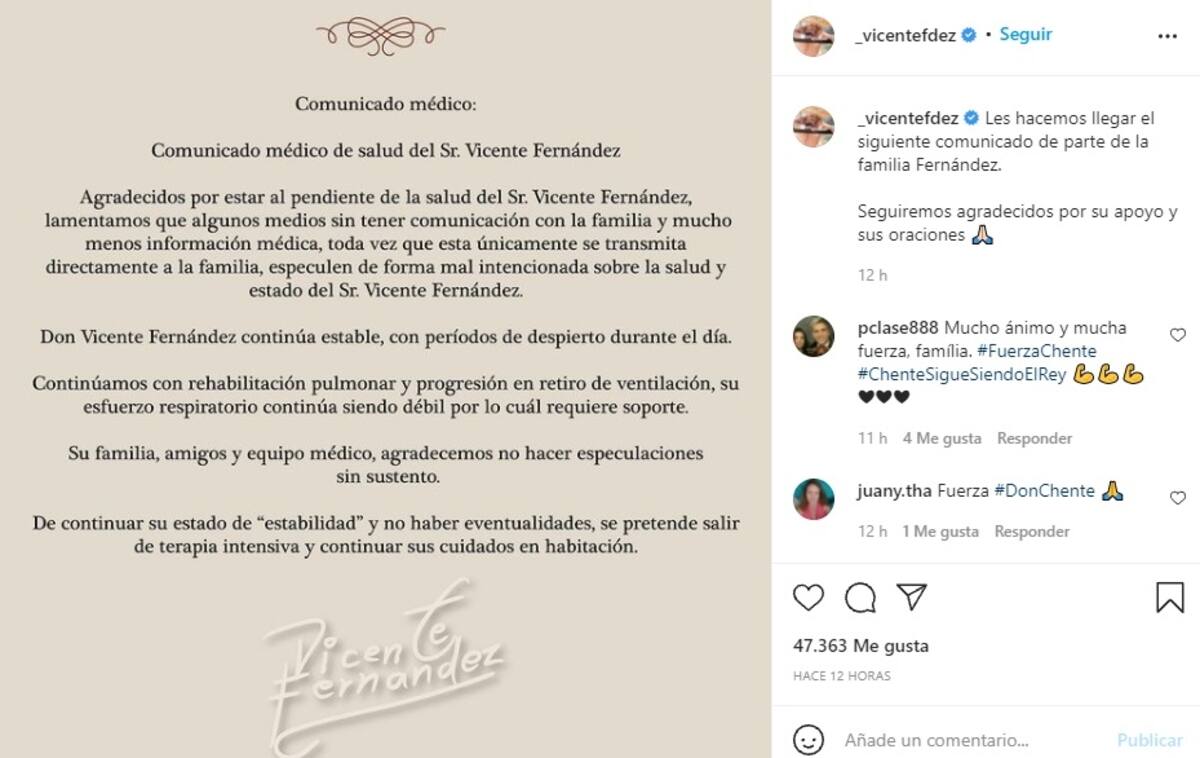The height and width of the screenshot is (758, 1200).
Task: Share the post via paper plane icon
Action: tap(911, 598)
